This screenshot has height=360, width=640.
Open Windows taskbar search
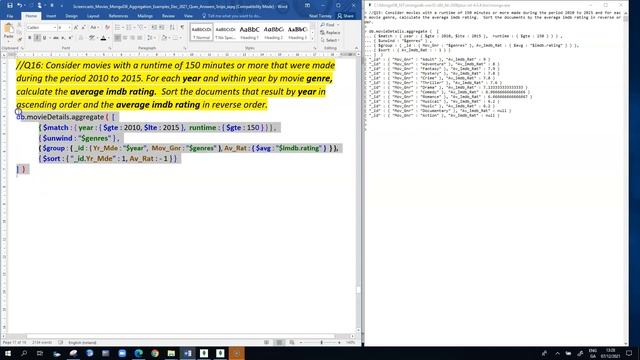pos(24,353)
